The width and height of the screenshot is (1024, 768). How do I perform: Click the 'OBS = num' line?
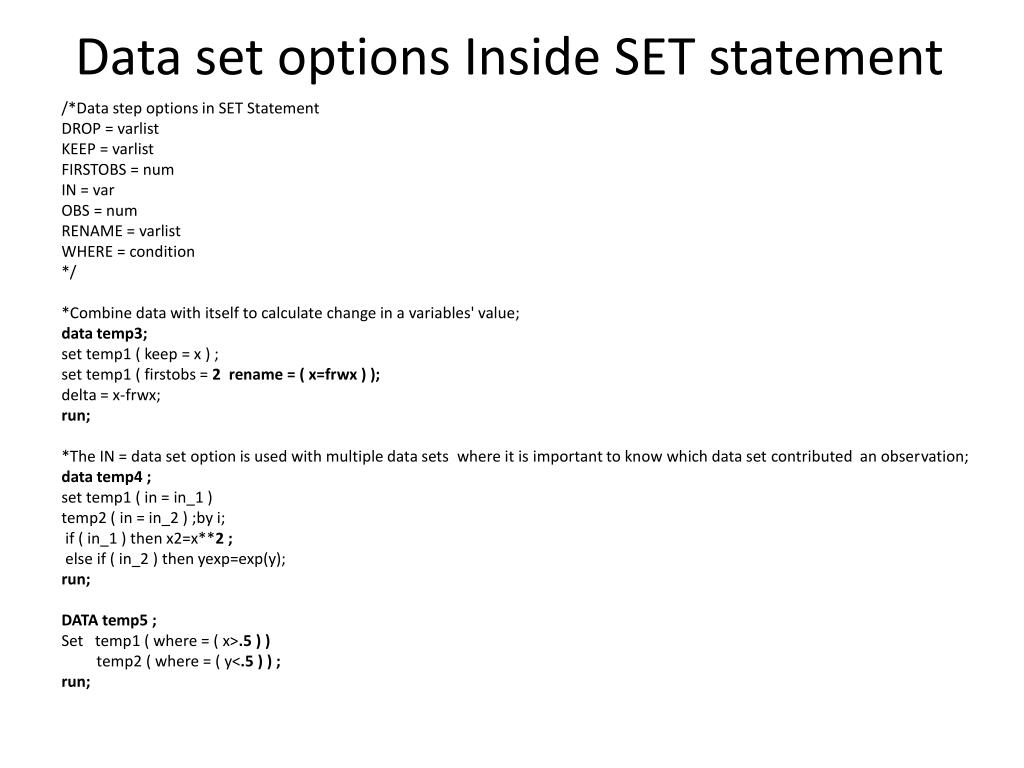[99, 210]
